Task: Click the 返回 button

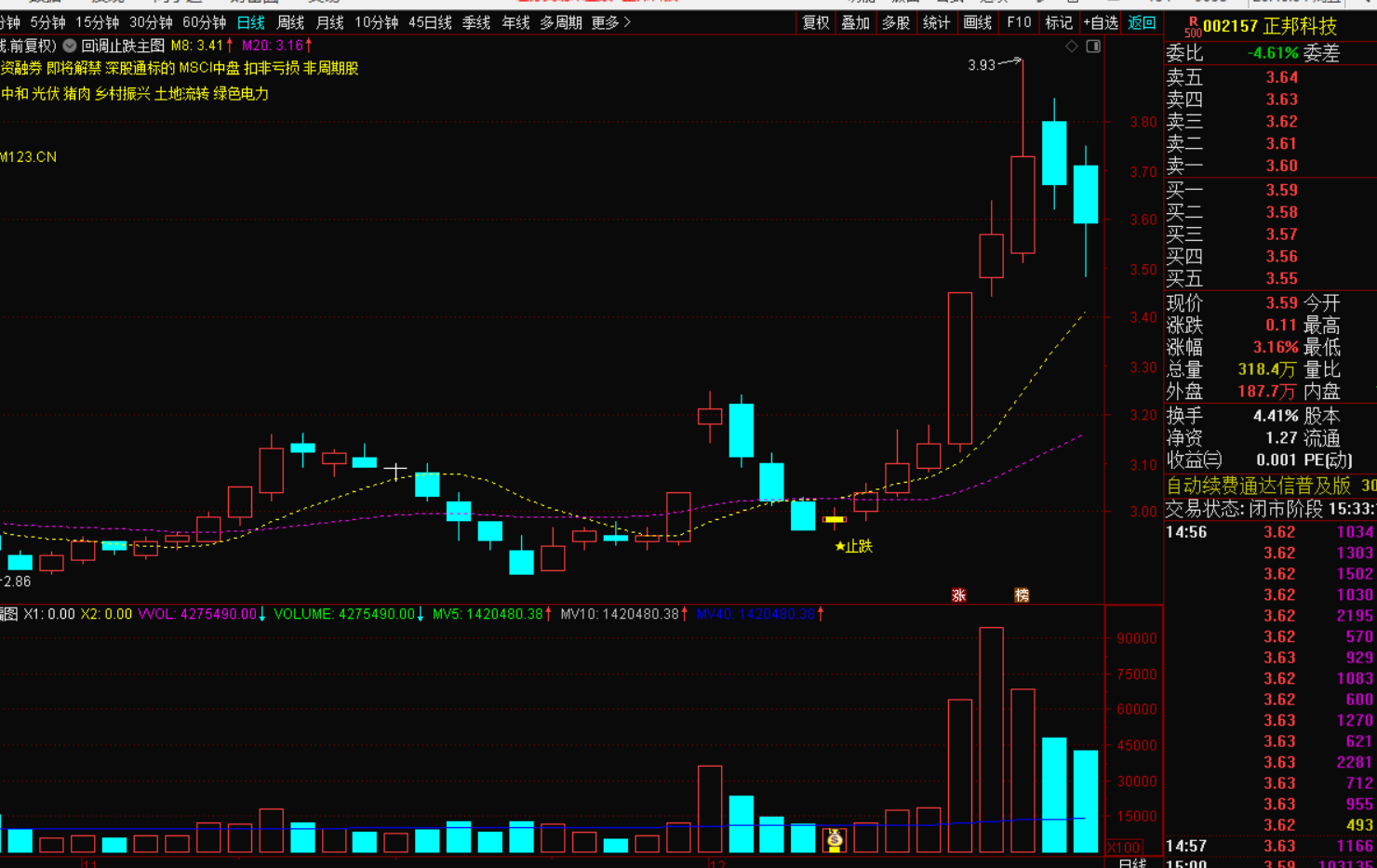Action: coord(1142,22)
